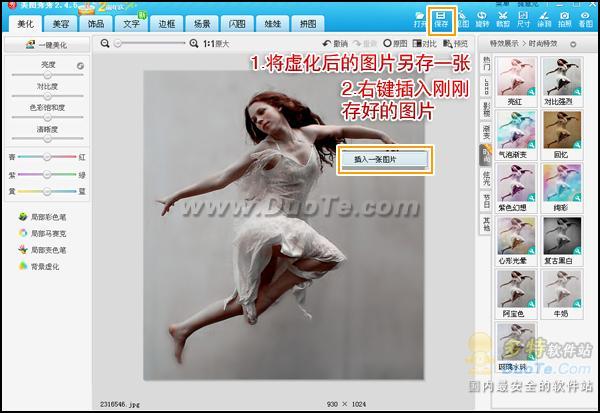Viewport: 600px width, 413px height.
Task: Open the LOMO effects category
Action: click(x=486, y=86)
